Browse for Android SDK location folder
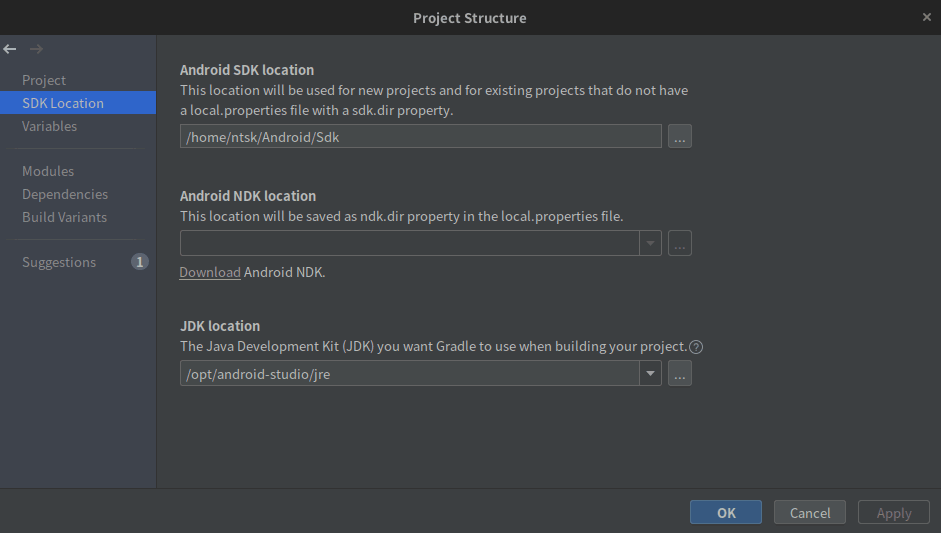This screenshot has width=941, height=533. tap(680, 137)
